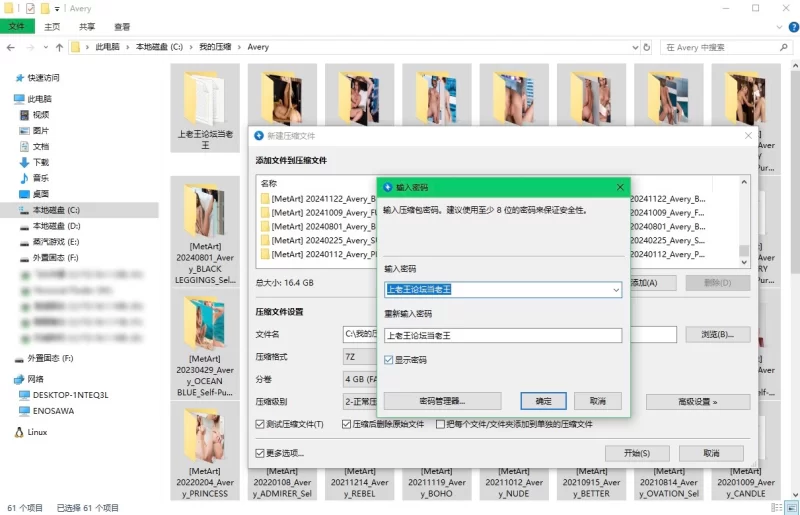Screen dimensions: 800x515
Task: Close the 新建压缩文件 dialog
Action: point(748,136)
